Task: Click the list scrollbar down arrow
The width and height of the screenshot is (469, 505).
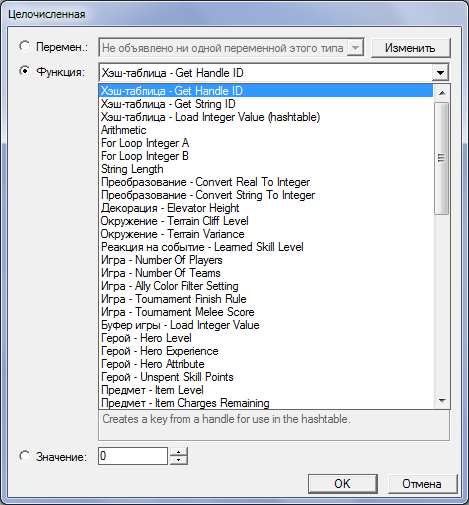Action: (442, 400)
